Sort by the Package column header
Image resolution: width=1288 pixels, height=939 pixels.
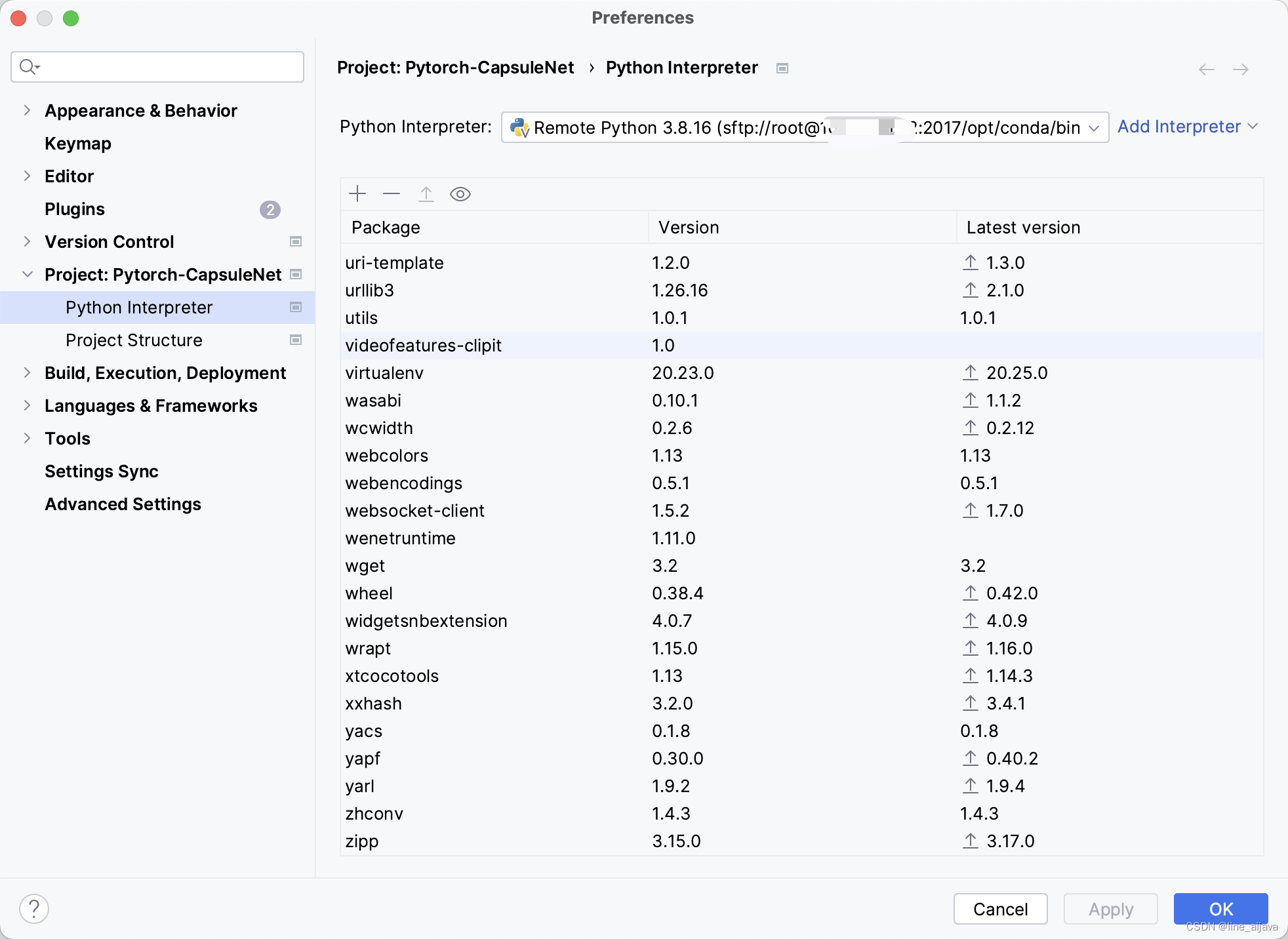click(x=494, y=228)
